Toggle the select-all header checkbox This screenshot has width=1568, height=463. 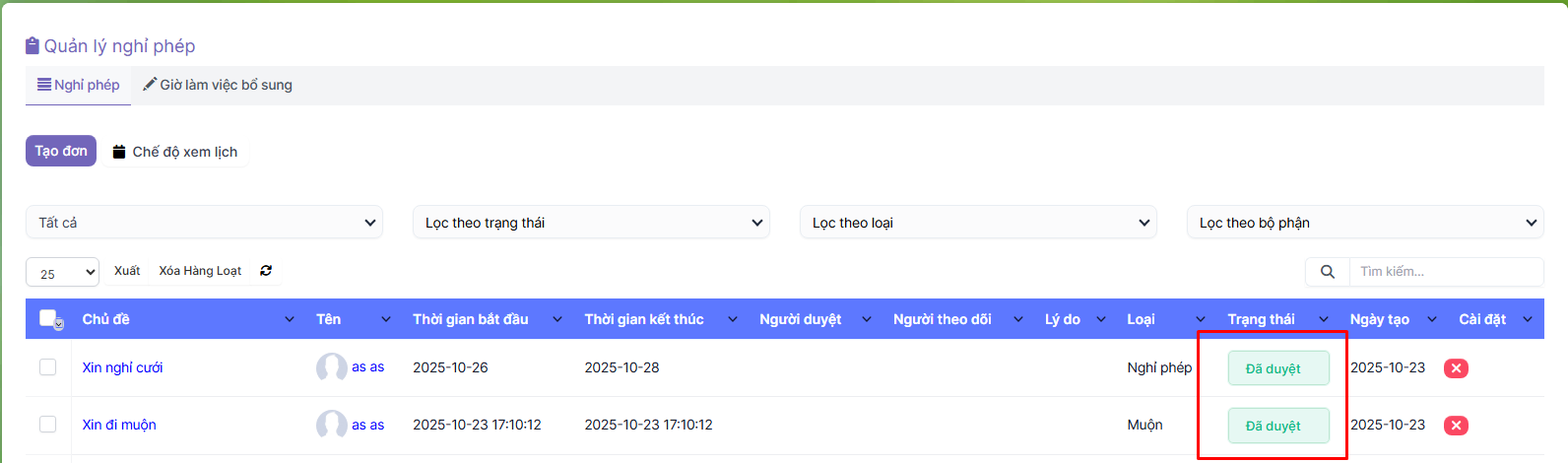coord(48,318)
